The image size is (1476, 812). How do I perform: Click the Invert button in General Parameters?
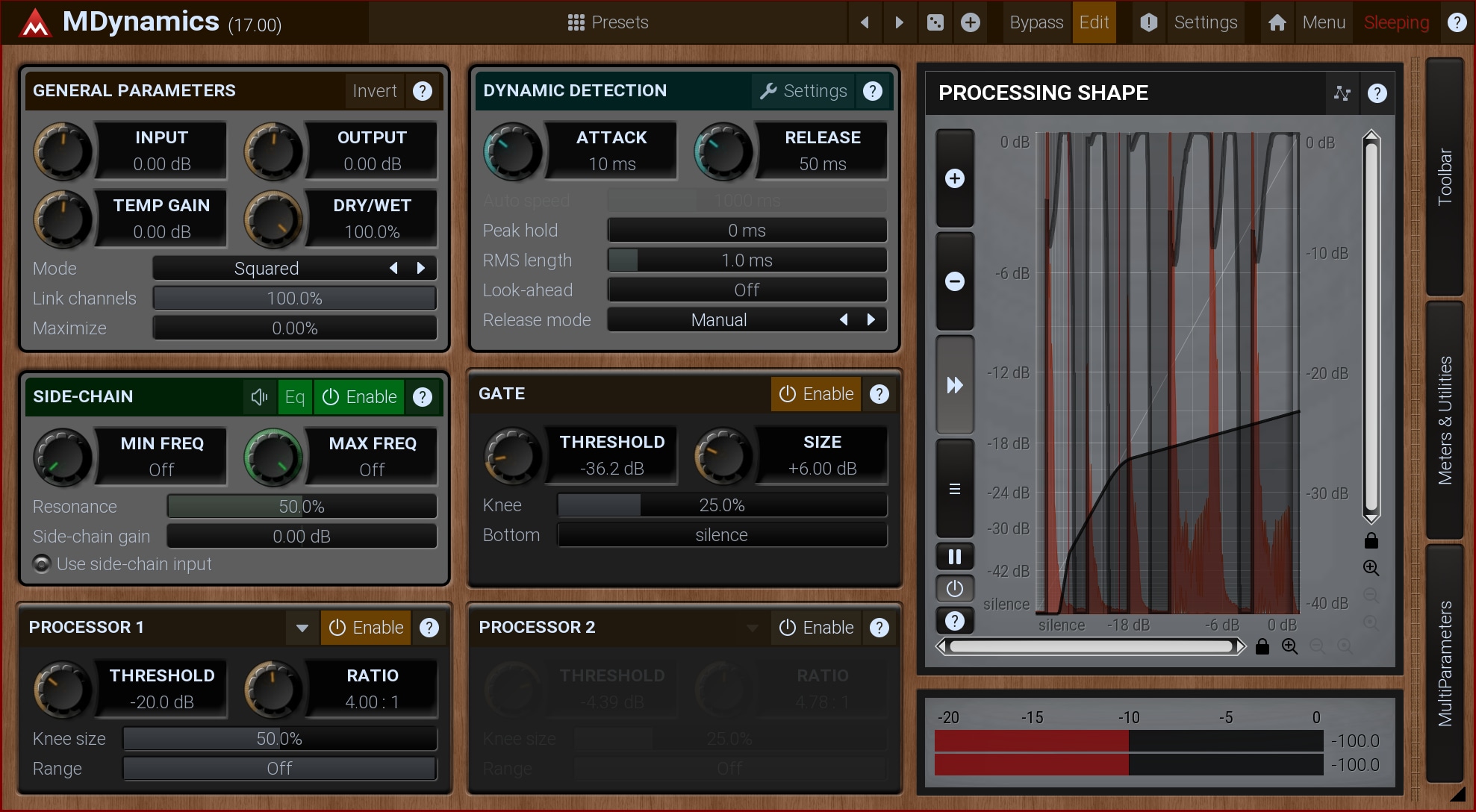pos(374,91)
